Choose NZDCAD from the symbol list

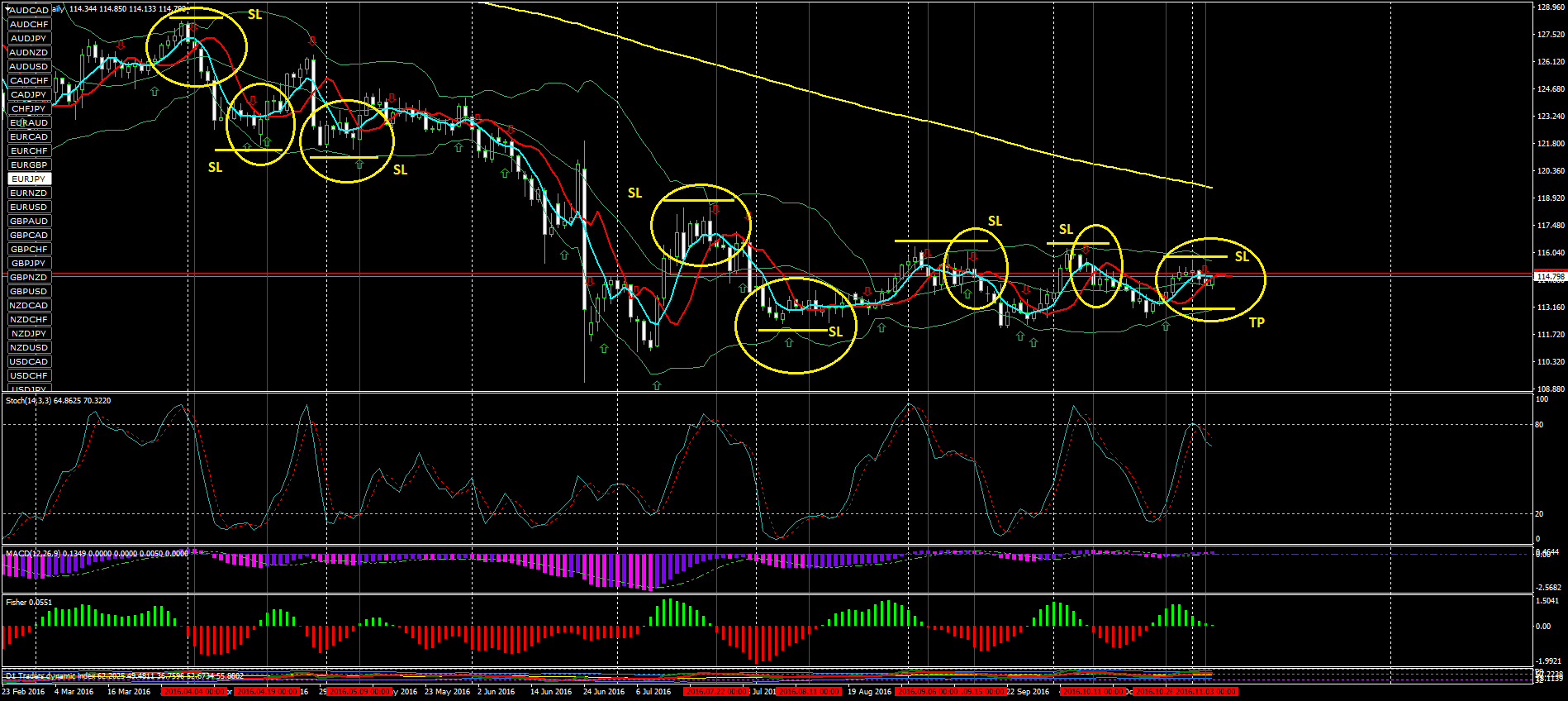tap(29, 305)
